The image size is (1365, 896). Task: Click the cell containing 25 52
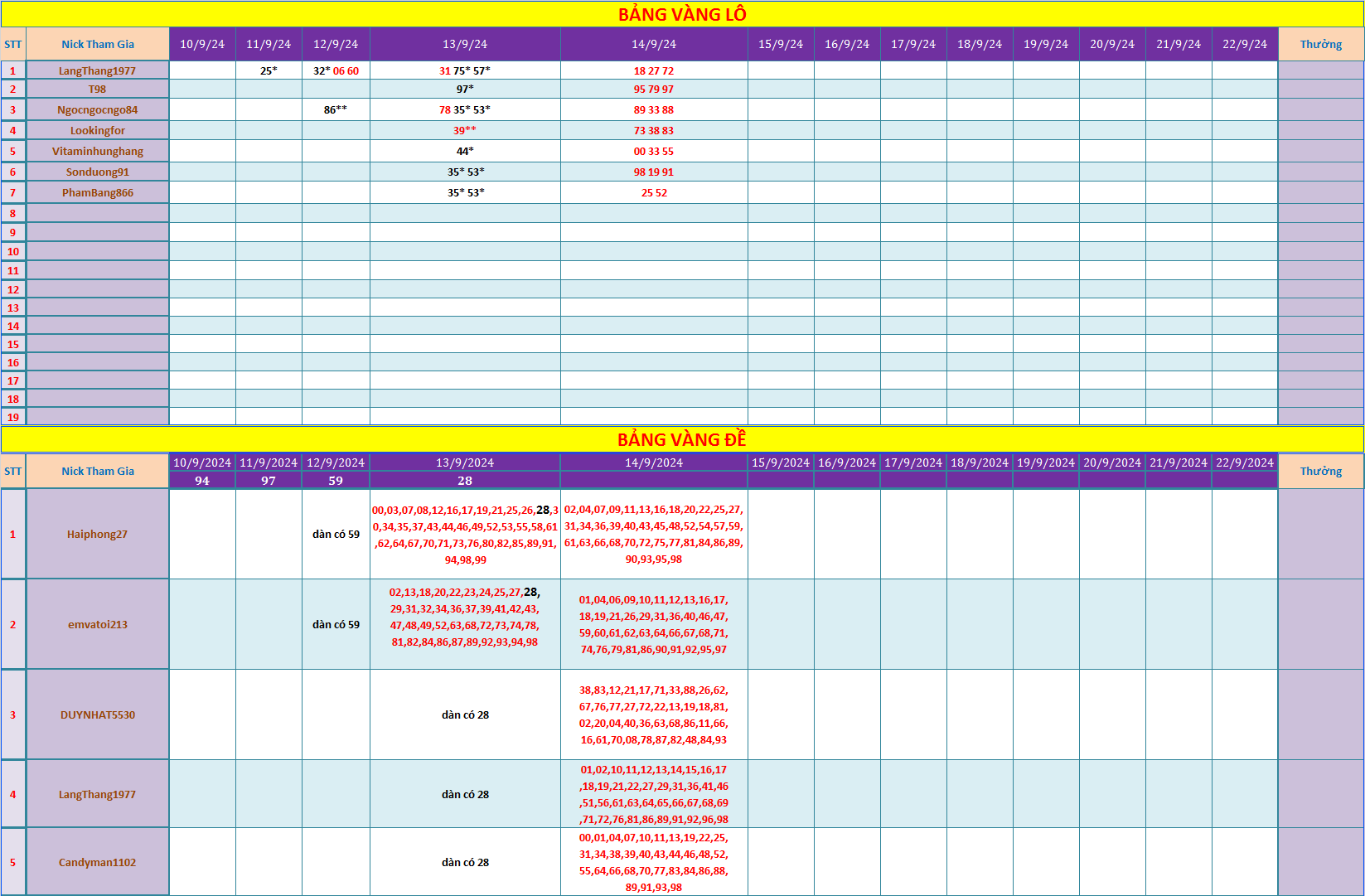pyautogui.click(x=654, y=192)
